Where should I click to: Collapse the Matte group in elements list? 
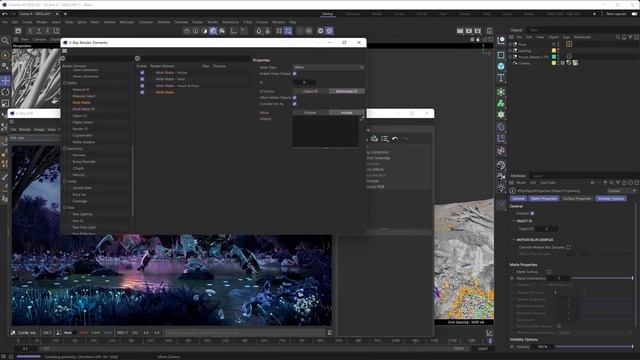65,83
